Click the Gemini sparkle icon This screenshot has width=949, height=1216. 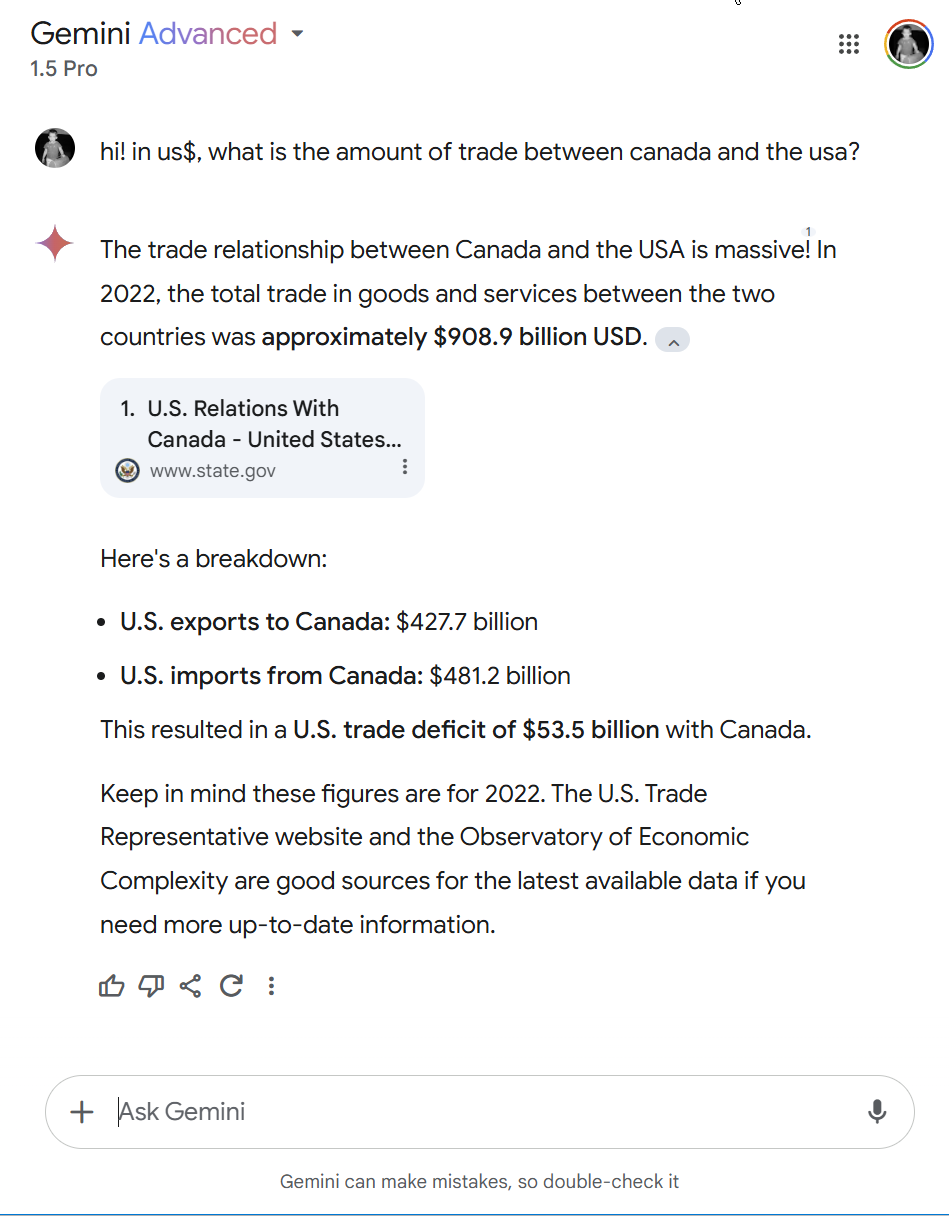(55, 243)
